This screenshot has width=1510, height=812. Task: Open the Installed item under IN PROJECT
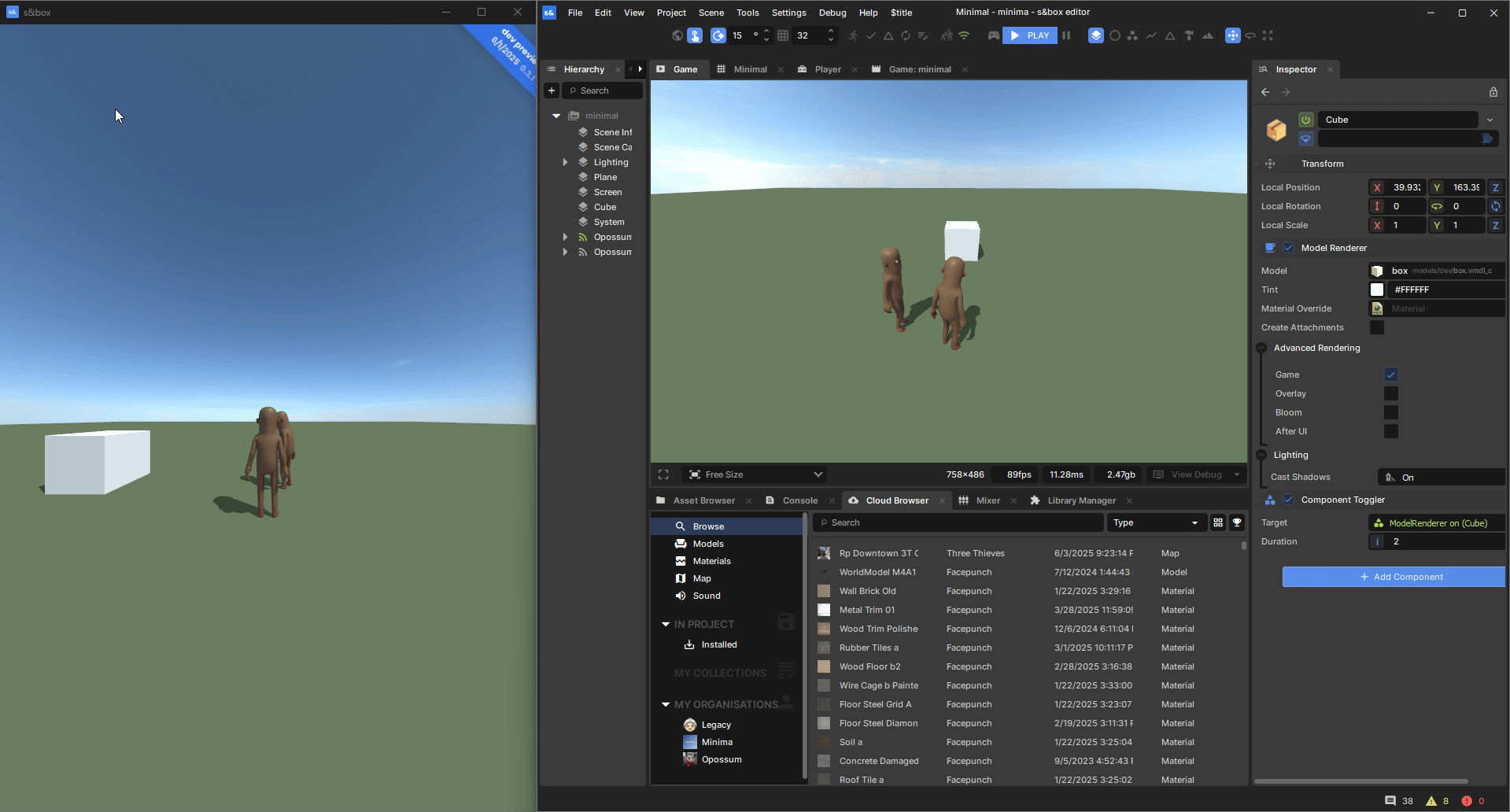(718, 644)
